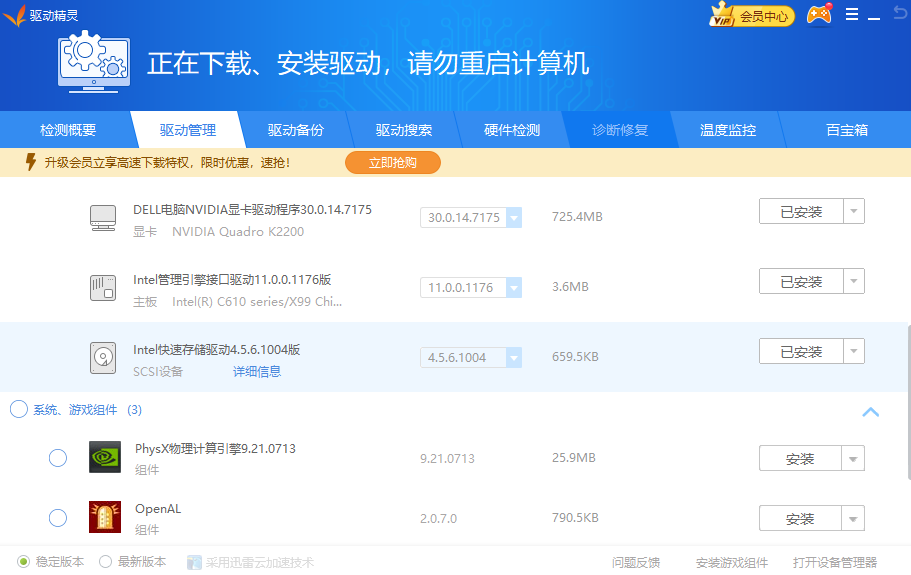Click the PhysX NVIDIA component icon
Screen dimensions: 911x575
tap(105, 457)
